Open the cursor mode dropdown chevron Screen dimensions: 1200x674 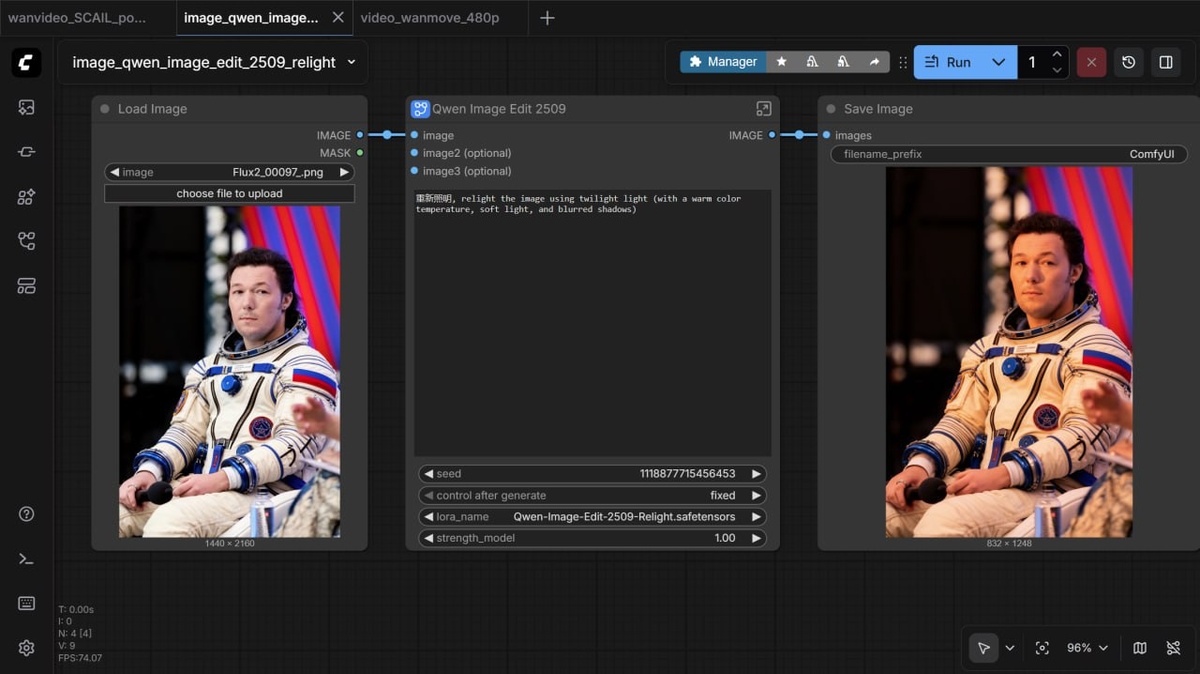pos(1010,648)
